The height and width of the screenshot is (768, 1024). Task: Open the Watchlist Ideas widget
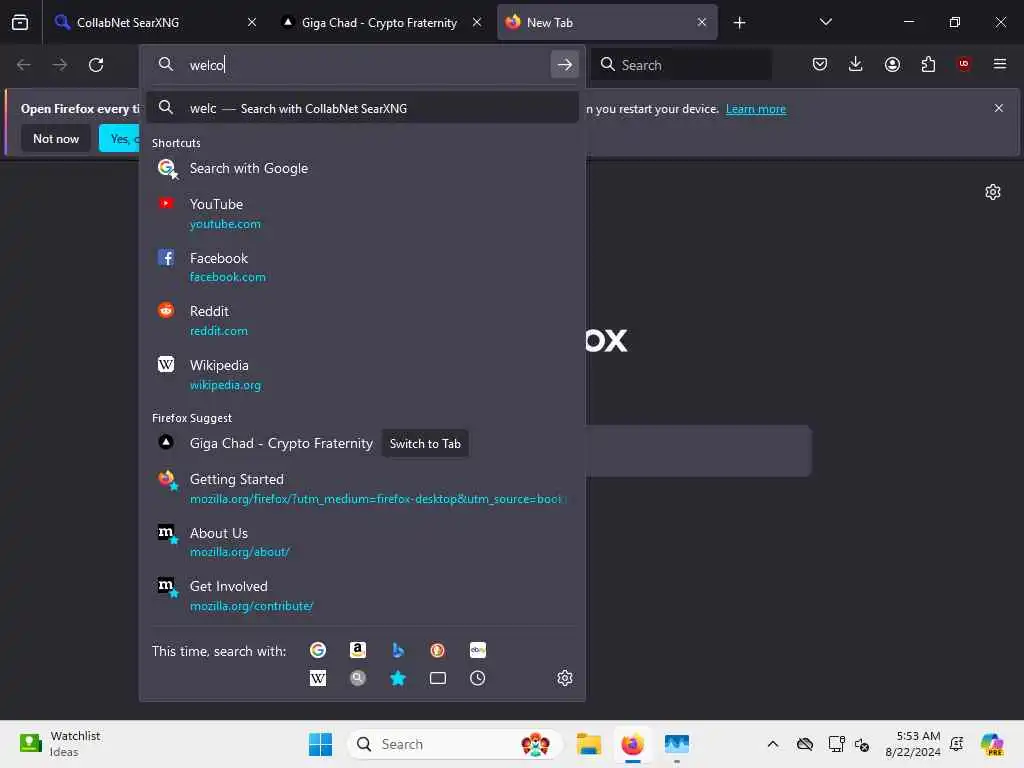click(x=59, y=744)
